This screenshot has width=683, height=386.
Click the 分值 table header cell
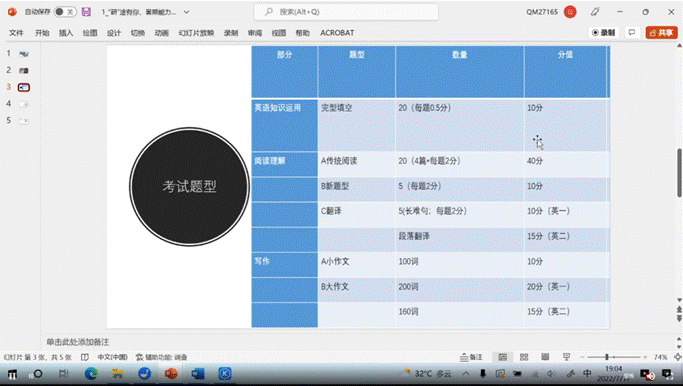(565, 72)
